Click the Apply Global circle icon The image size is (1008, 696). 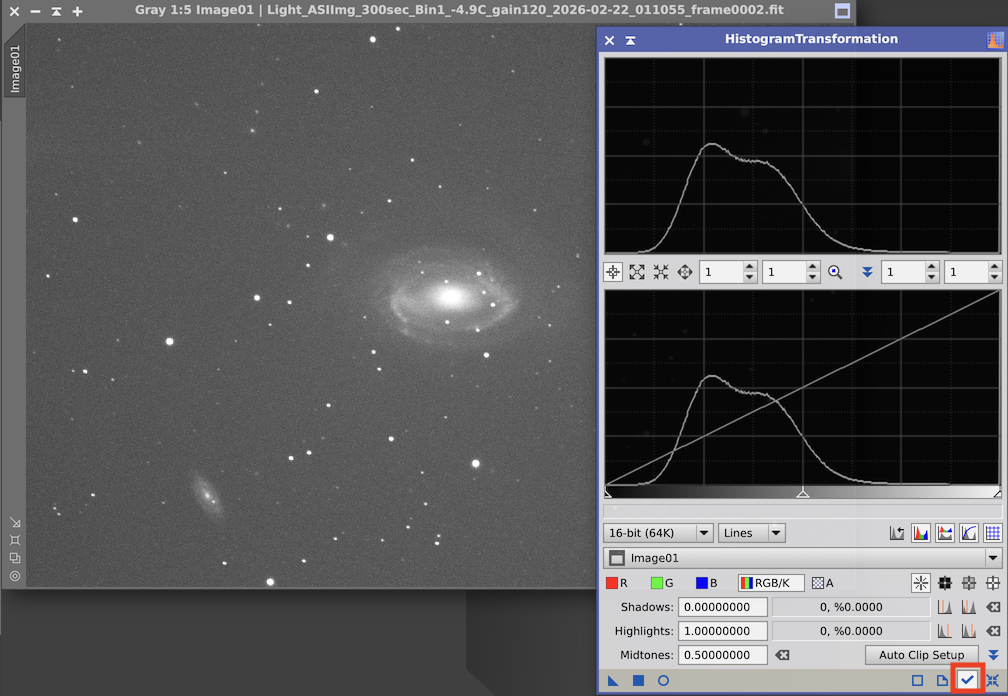pyautogui.click(x=663, y=681)
